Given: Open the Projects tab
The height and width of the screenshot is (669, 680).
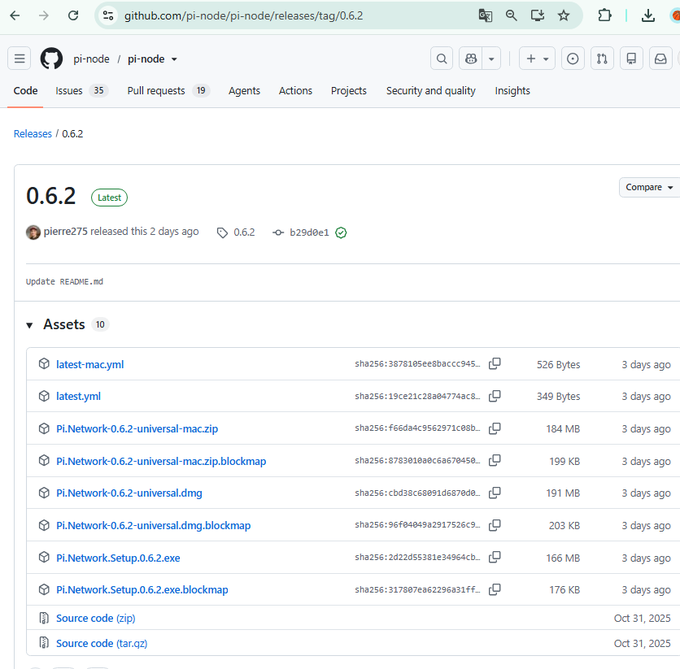Looking at the screenshot, I should (349, 91).
